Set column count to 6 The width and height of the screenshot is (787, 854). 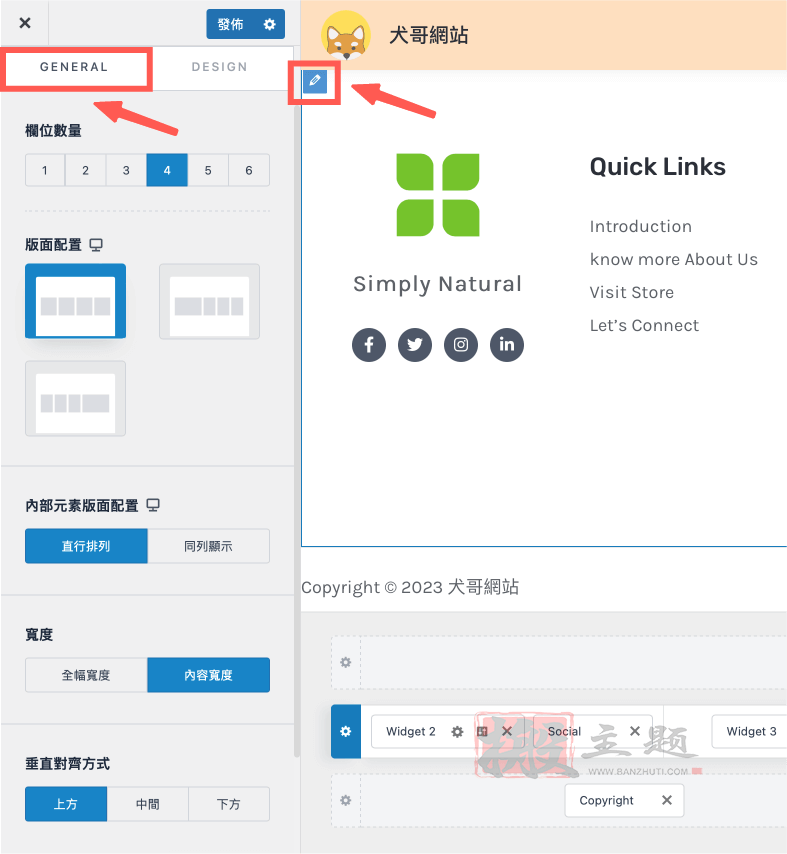pos(249,170)
